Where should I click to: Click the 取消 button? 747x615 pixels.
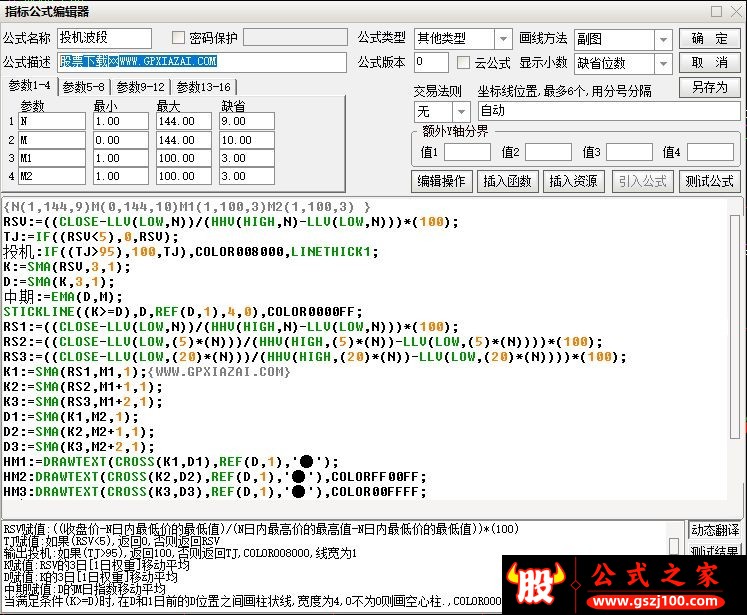tap(709, 63)
